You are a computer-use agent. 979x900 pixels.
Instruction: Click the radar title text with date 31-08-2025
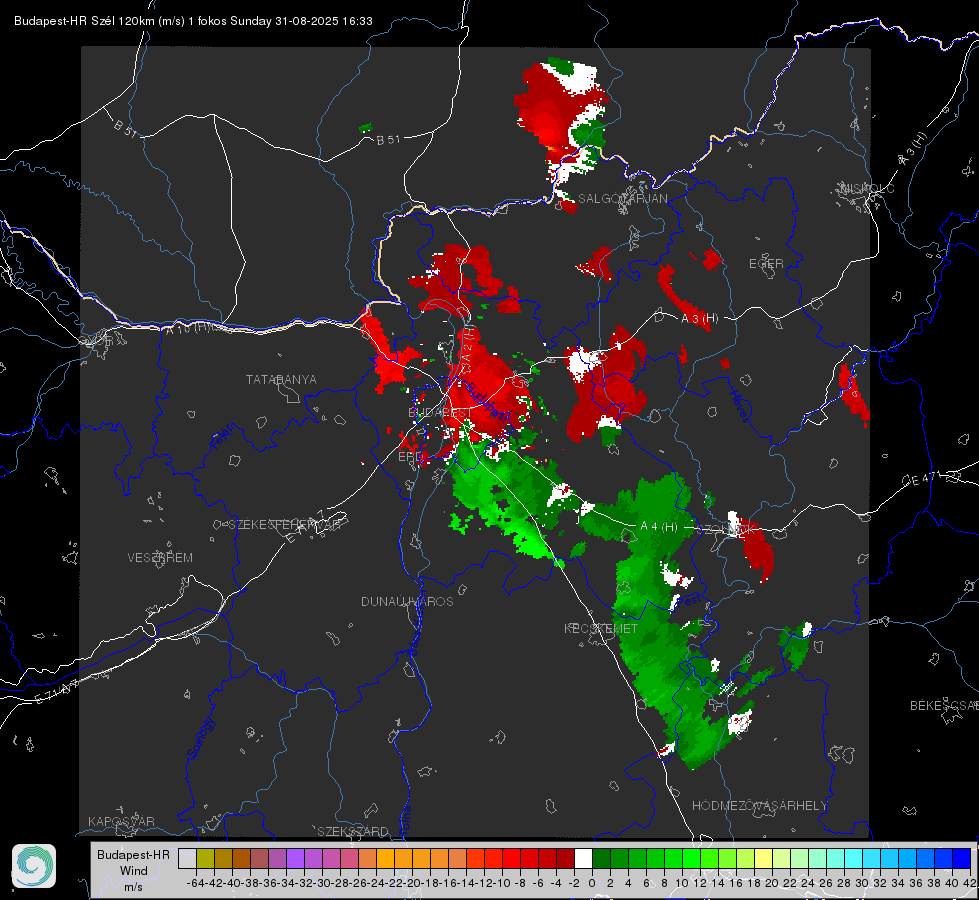pyautogui.click(x=194, y=21)
